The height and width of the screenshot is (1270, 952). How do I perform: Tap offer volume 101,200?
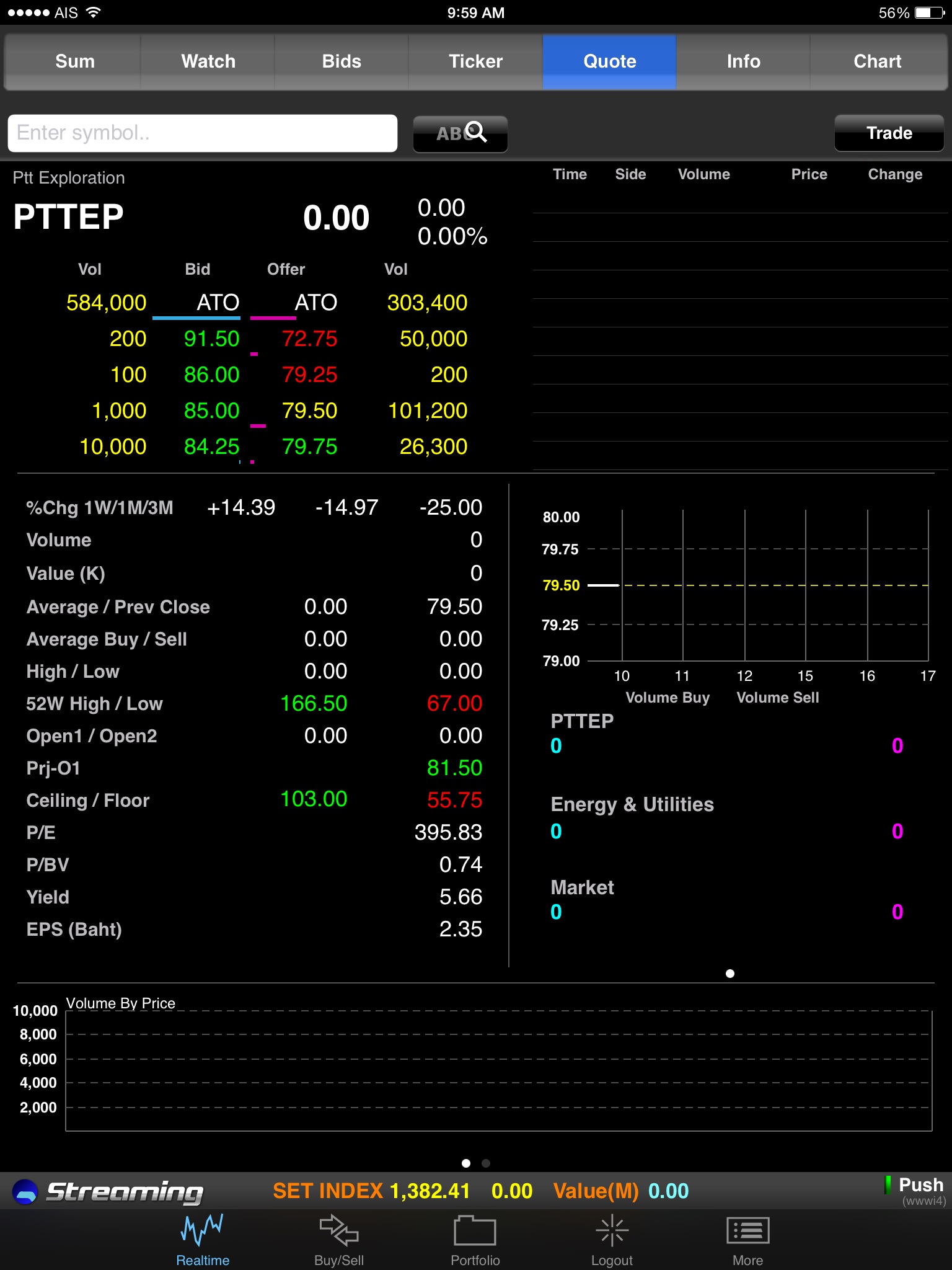[428, 411]
